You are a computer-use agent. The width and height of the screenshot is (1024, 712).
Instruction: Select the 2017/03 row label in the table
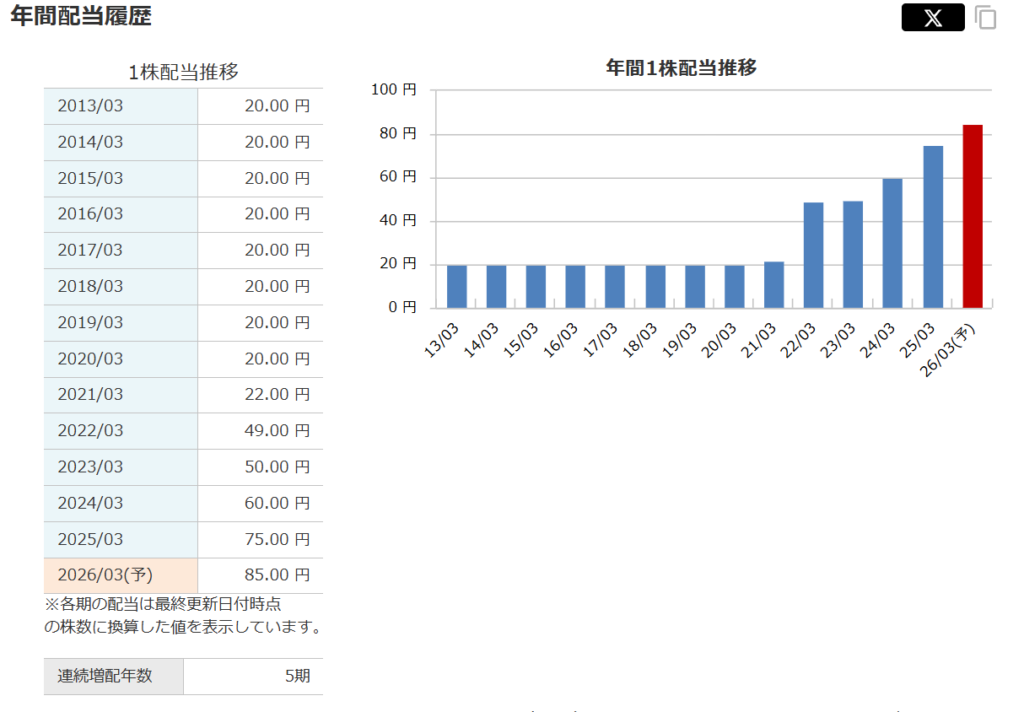click(x=90, y=250)
